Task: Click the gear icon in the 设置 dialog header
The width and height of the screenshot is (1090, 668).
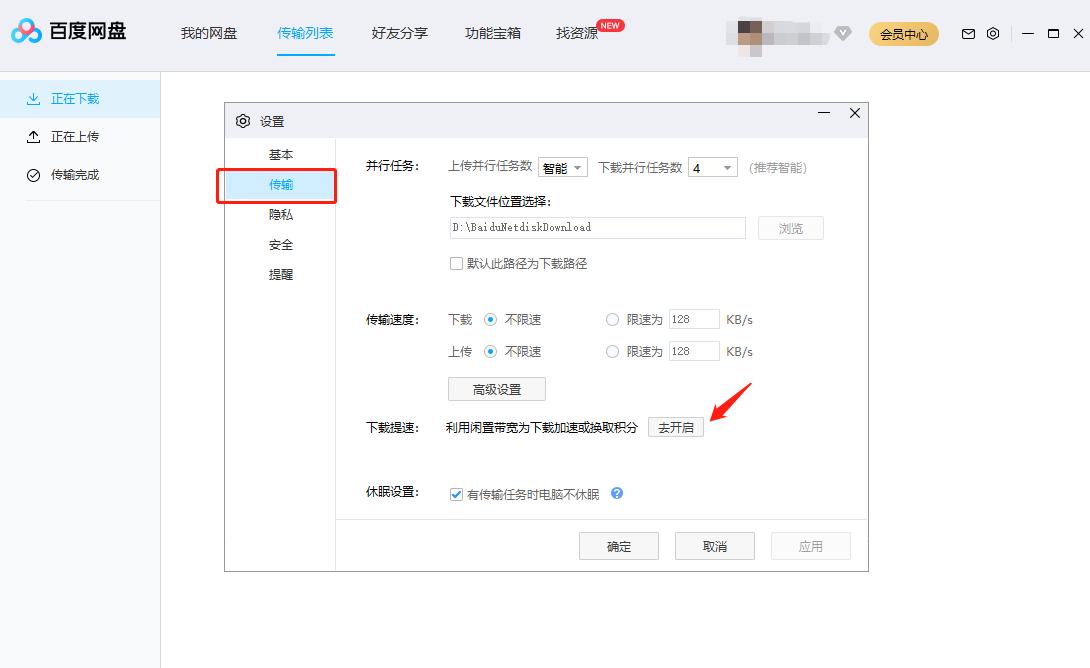Action: pos(243,120)
